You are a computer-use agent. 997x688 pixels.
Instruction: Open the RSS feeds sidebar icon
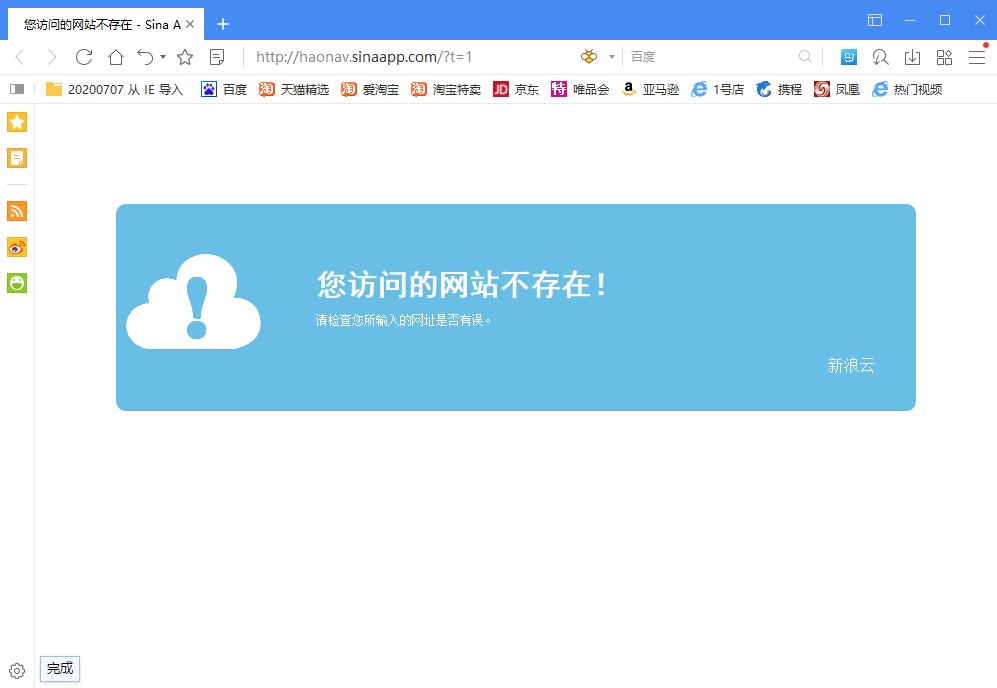click(x=16, y=211)
